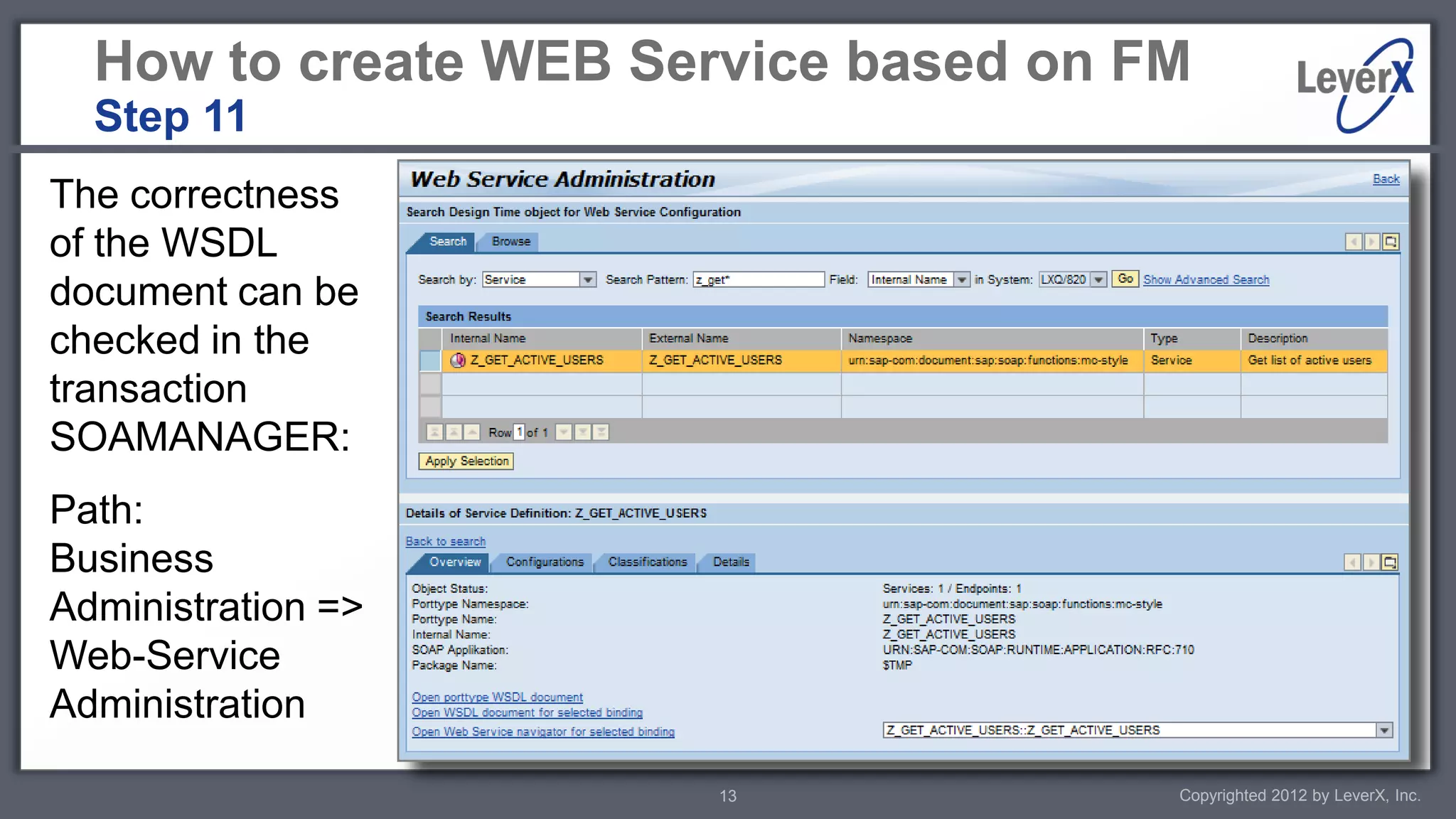
Task: Click the Back link at top right
Action: pos(1386,179)
